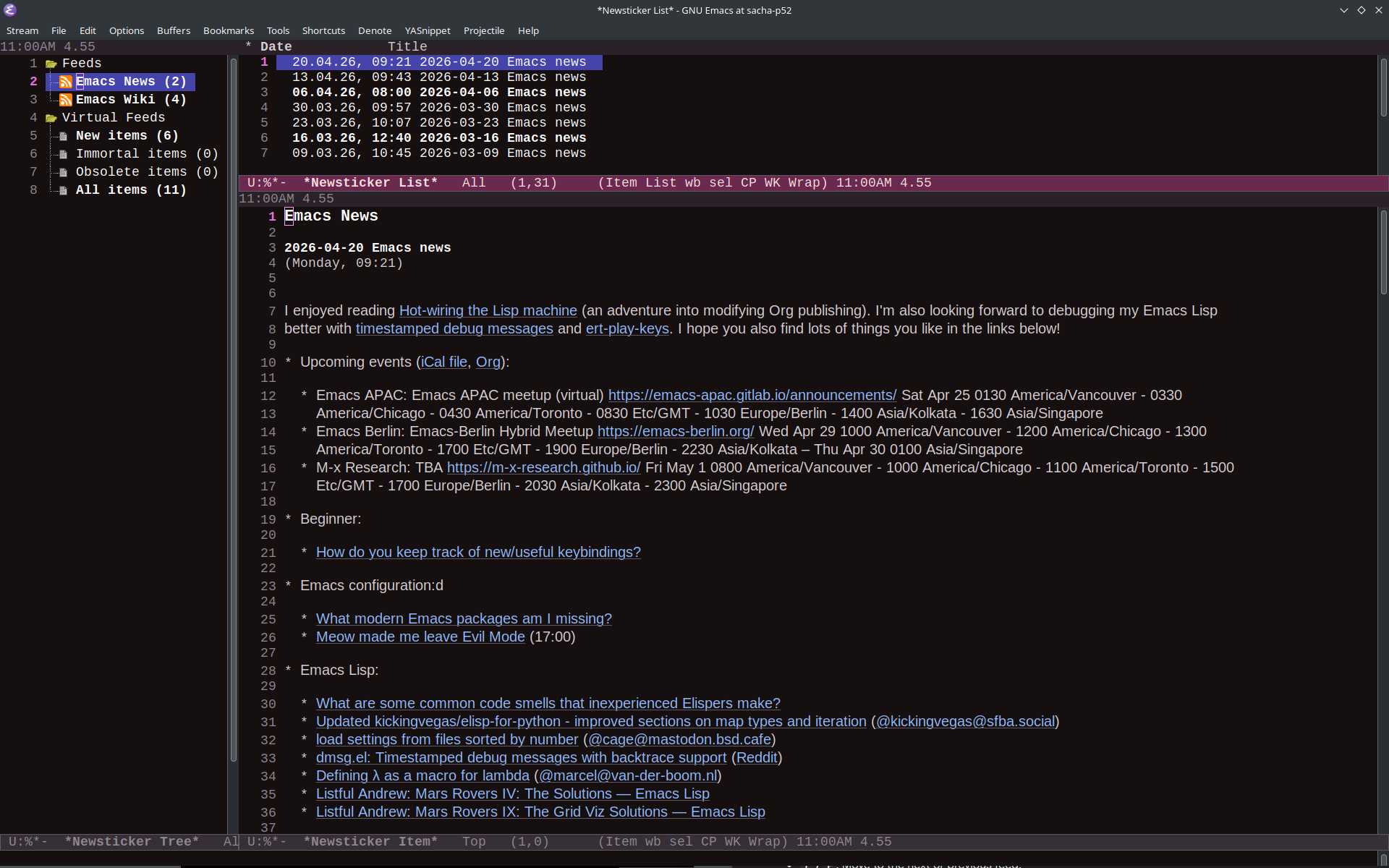Open What modern Emacs packages am I missing?
This screenshot has width=1389, height=868.
point(464,619)
